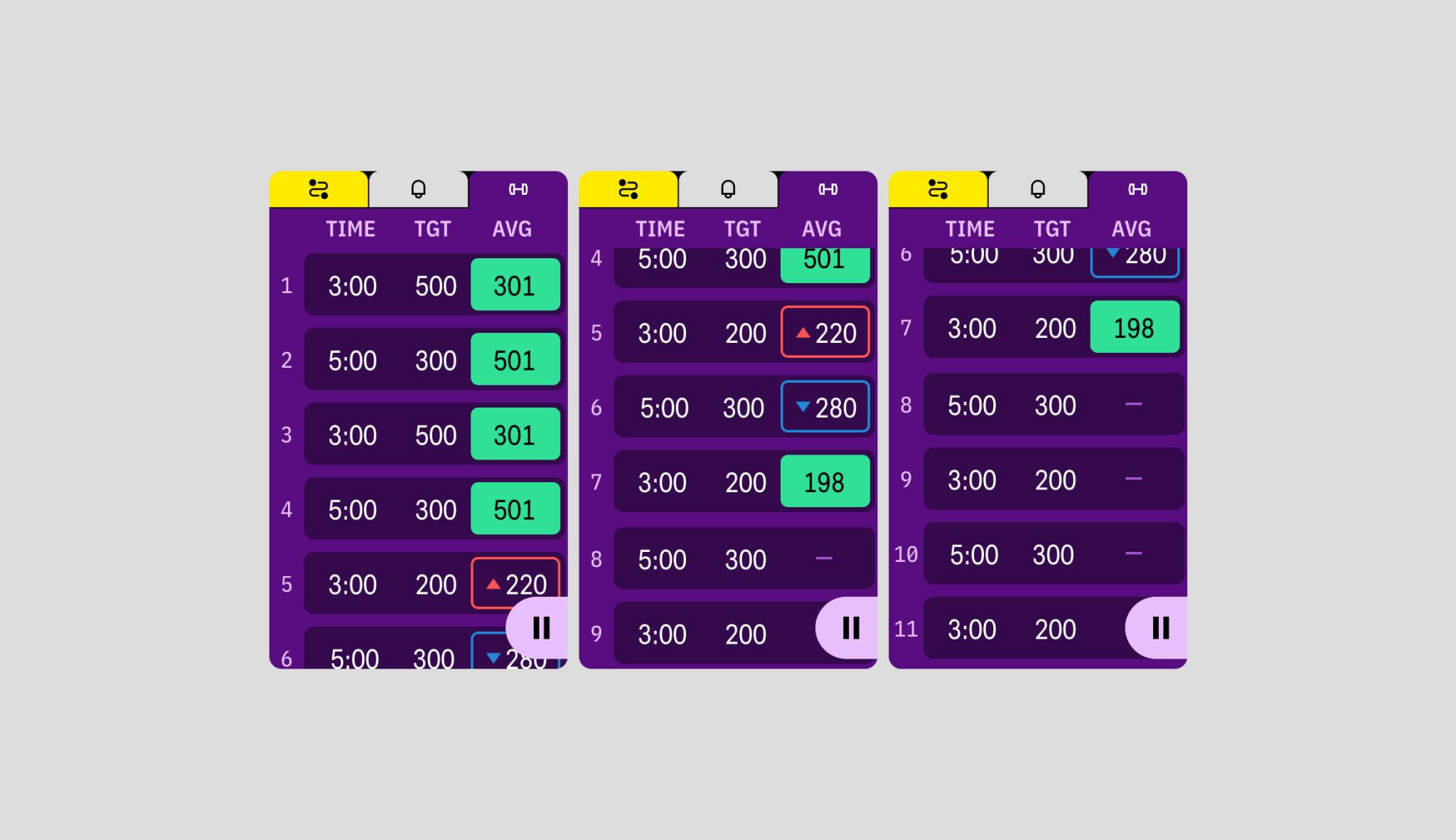Select the 301 average in row 1, left panel
1456x840 pixels.
pyautogui.click(x=515, y=285)
